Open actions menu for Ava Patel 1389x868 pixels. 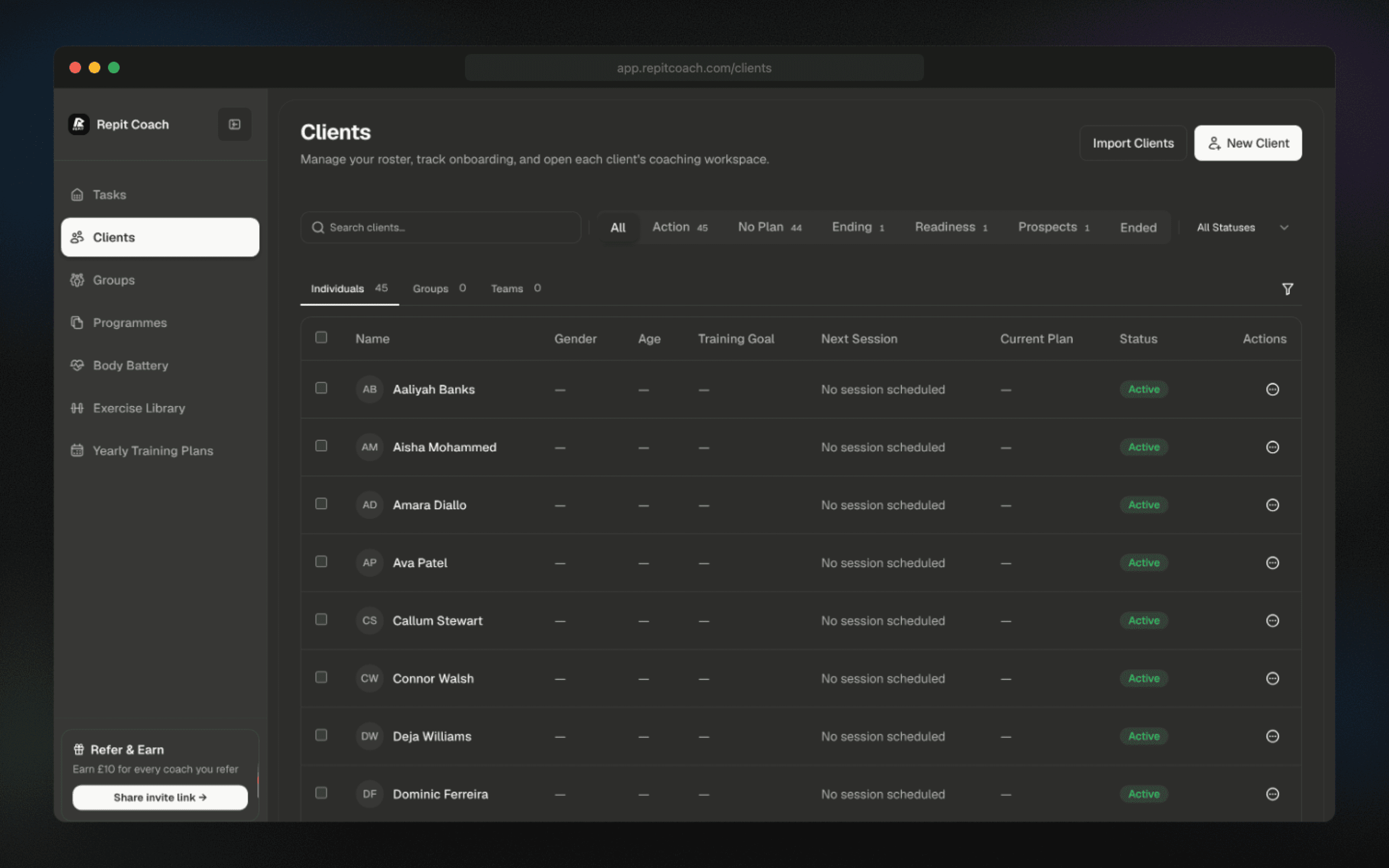1272,563
